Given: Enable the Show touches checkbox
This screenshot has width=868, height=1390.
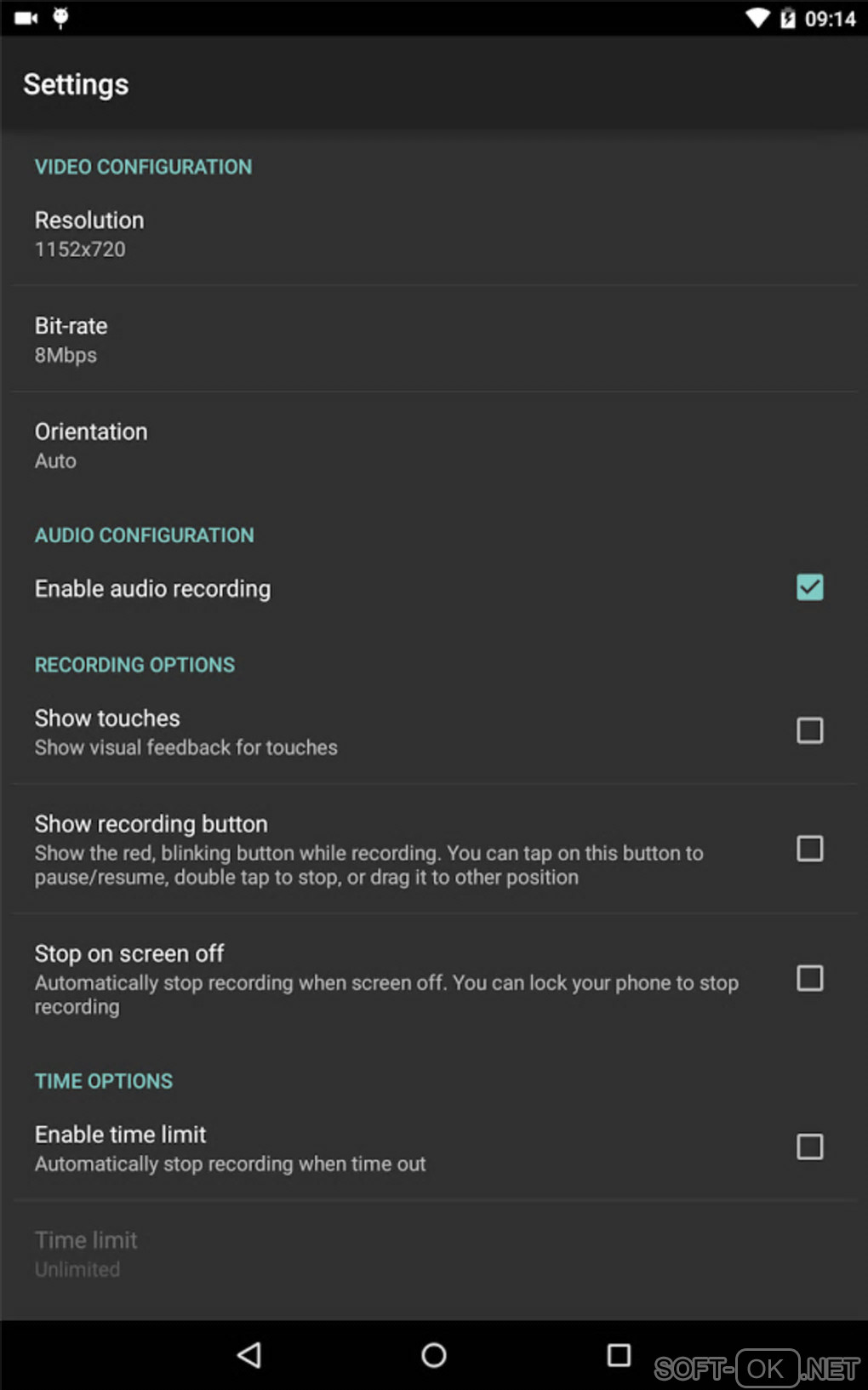Looking at the screenshot, I should click(x=809, y=730).
